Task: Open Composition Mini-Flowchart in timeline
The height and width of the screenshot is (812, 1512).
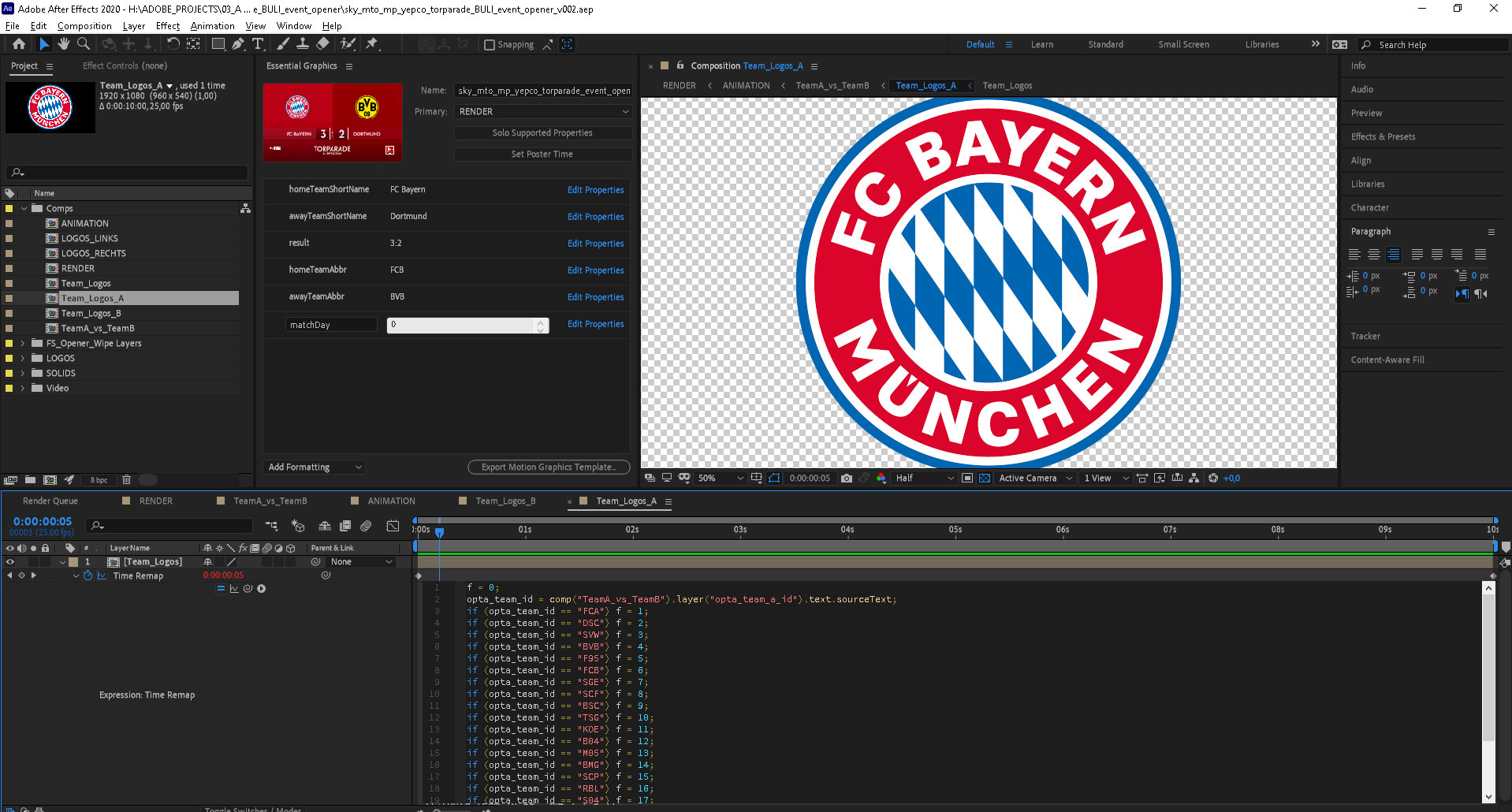Action: pos(271,526)
